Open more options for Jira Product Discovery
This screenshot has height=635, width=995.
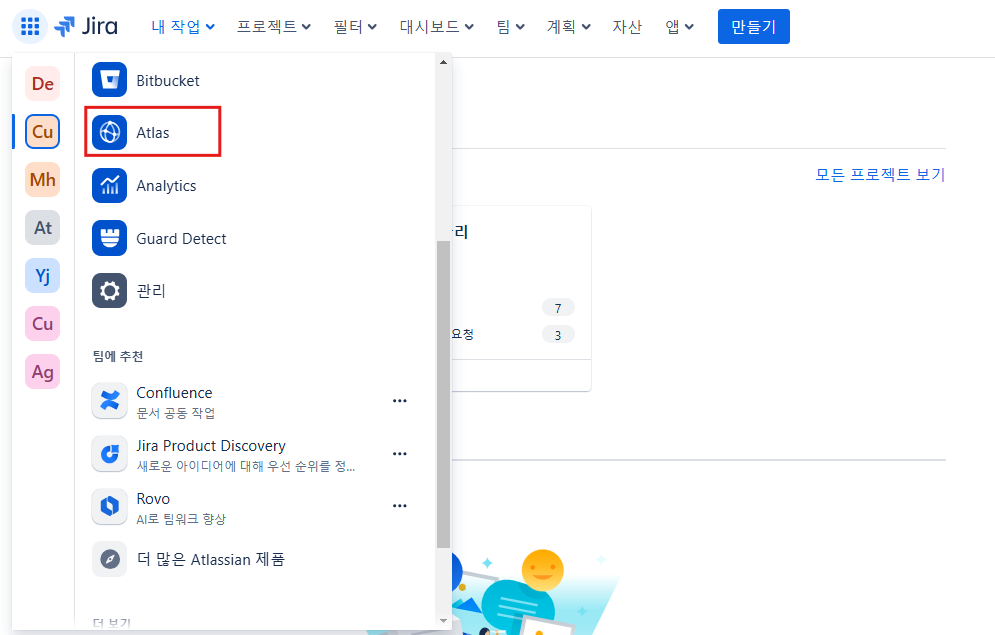click(x=399, y=454)
